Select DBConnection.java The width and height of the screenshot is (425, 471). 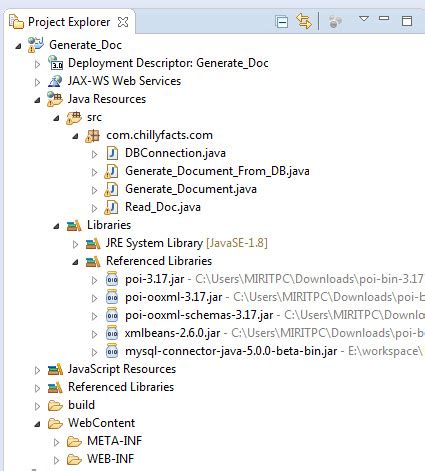175,153
